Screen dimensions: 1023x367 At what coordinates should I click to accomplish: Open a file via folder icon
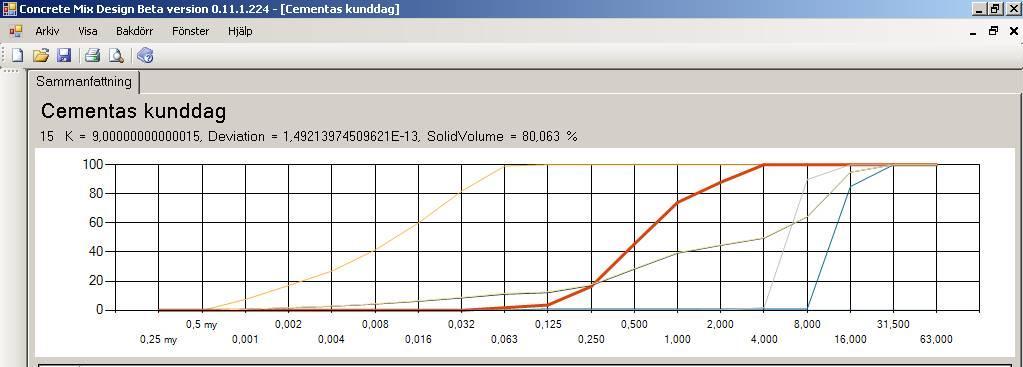(x=40, y=56)
